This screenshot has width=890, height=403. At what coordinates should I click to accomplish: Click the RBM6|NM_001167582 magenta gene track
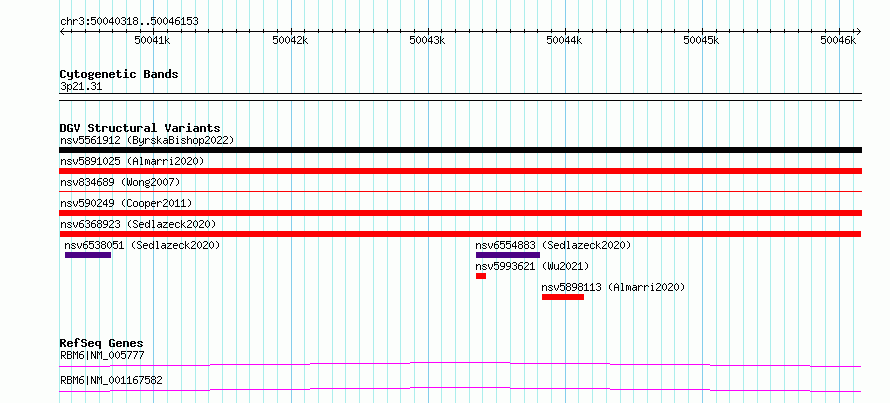[460, 389]
